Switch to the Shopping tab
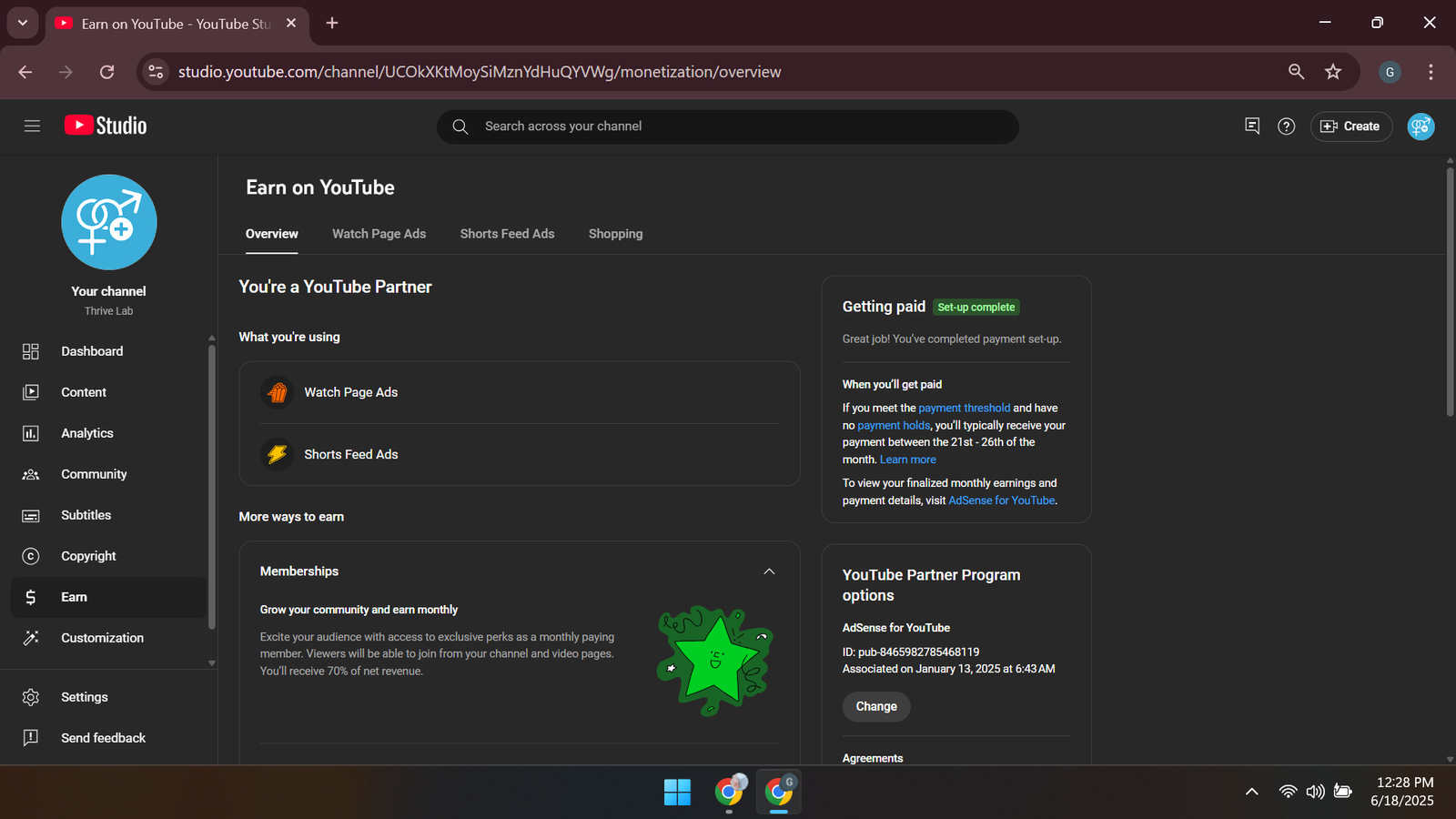1456x819 pixels. pos(615,234)
